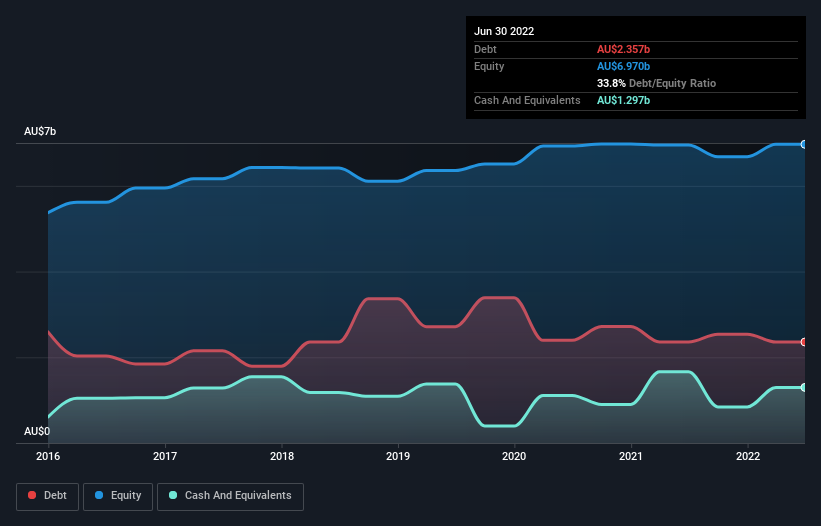Click the AU$7b y-axis label
This screenshot has height=526, width=821.
(40, 131)
